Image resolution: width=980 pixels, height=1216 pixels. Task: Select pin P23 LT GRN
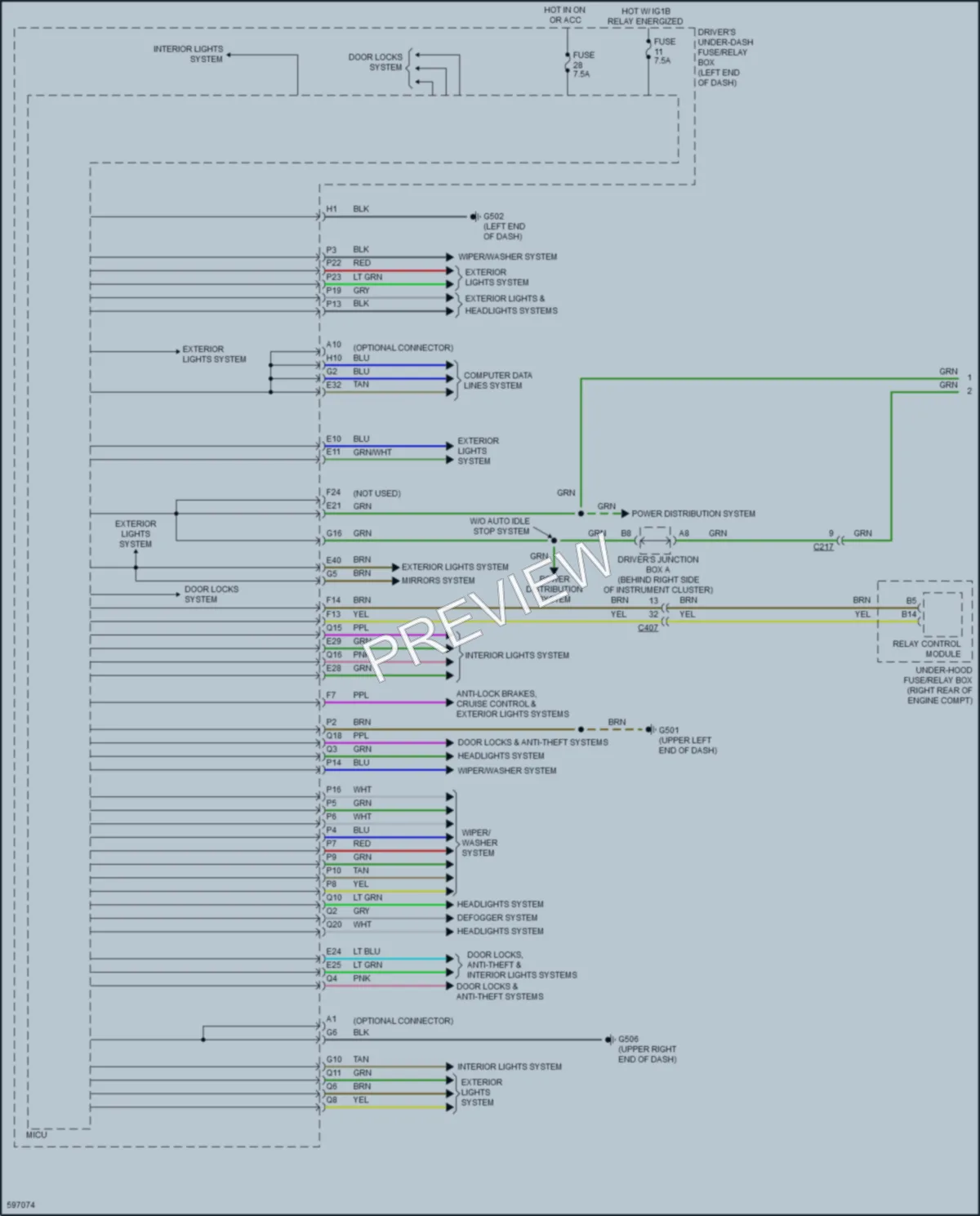(354, 277)
